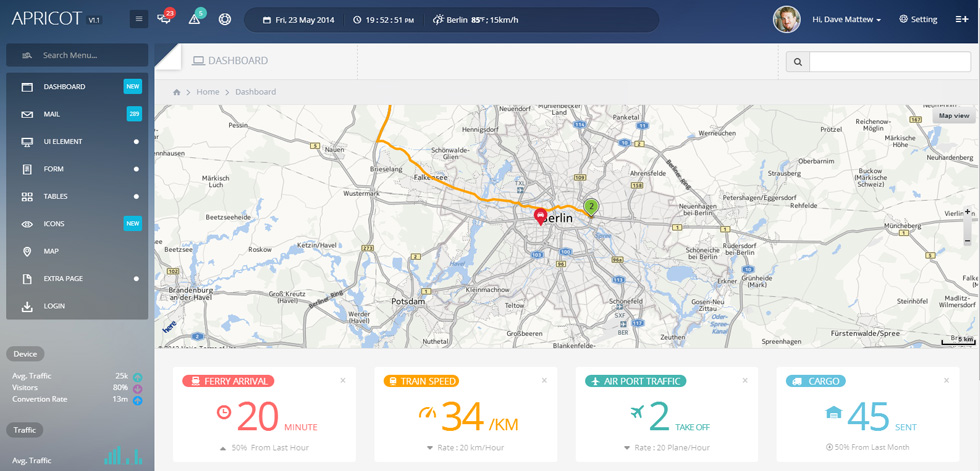Click the Dashboard breadcrumb link
Viewport: 980px width, 471px height.
point(256,92)
